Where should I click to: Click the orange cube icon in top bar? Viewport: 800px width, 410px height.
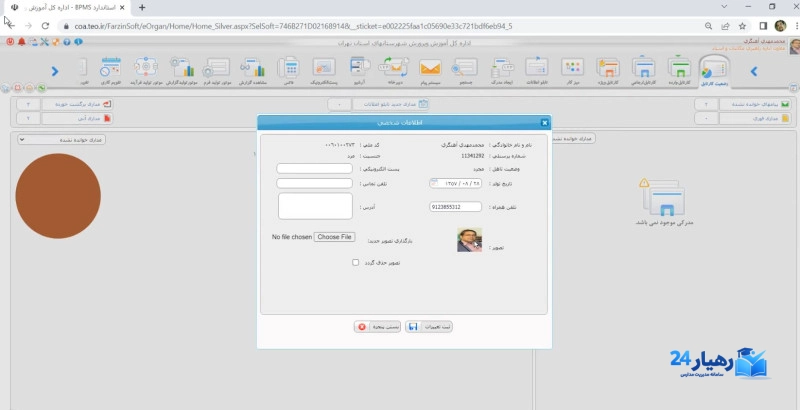click(x=56, y=42)
